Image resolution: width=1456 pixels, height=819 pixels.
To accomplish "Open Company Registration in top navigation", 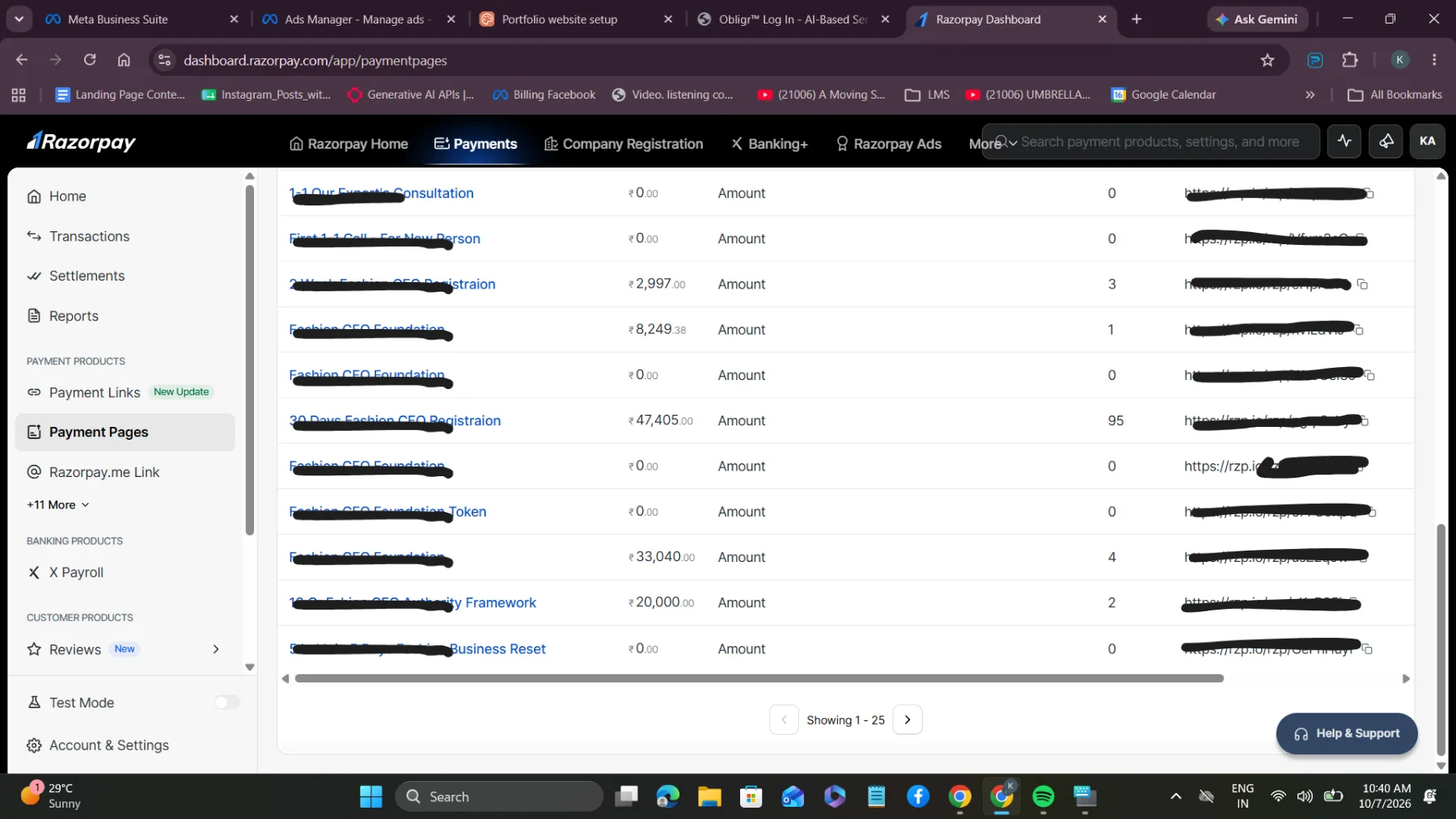I will (624, 144).
